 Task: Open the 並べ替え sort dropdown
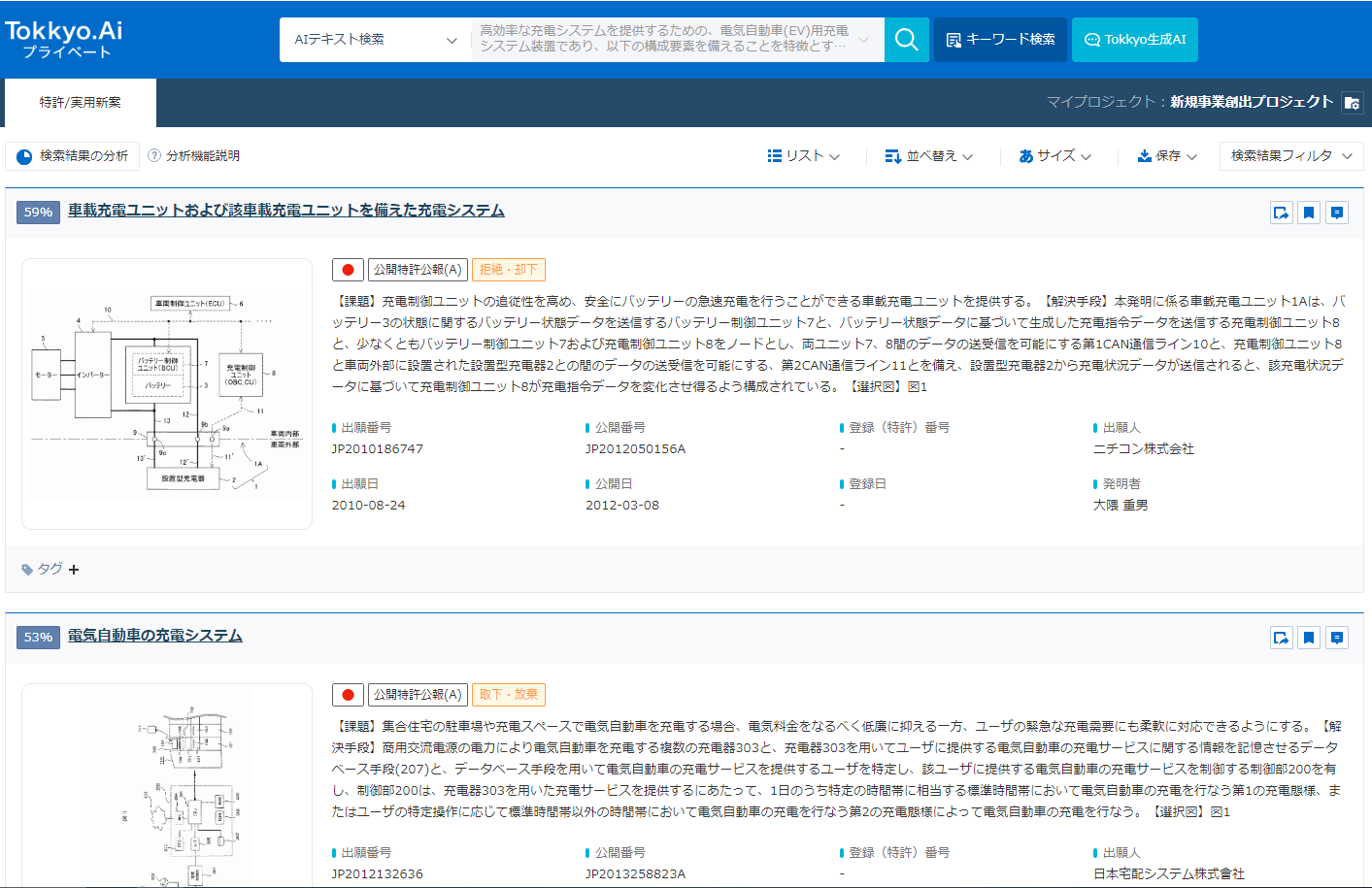click(x=928, y=155)
